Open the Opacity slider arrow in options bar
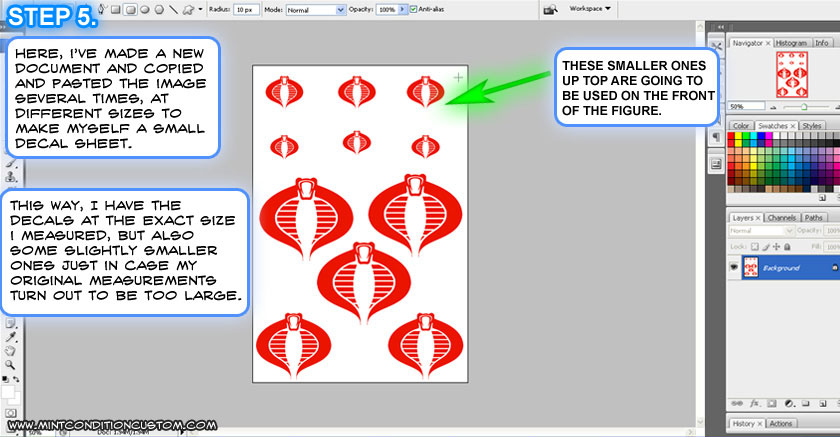This screenshot has width=840, height=437. click(x=403, y=10)
